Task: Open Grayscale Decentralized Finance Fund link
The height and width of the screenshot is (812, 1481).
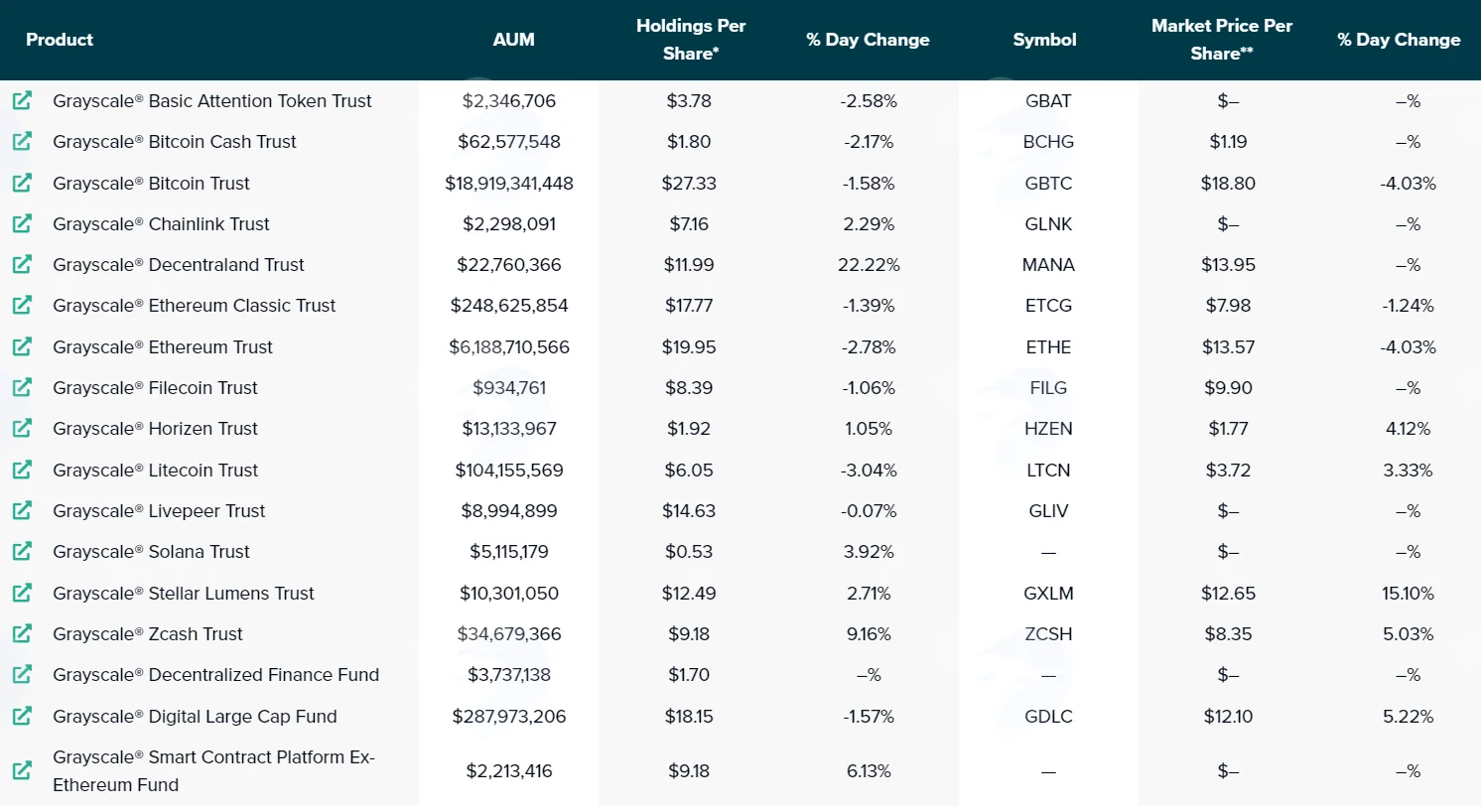Action: 216,675
